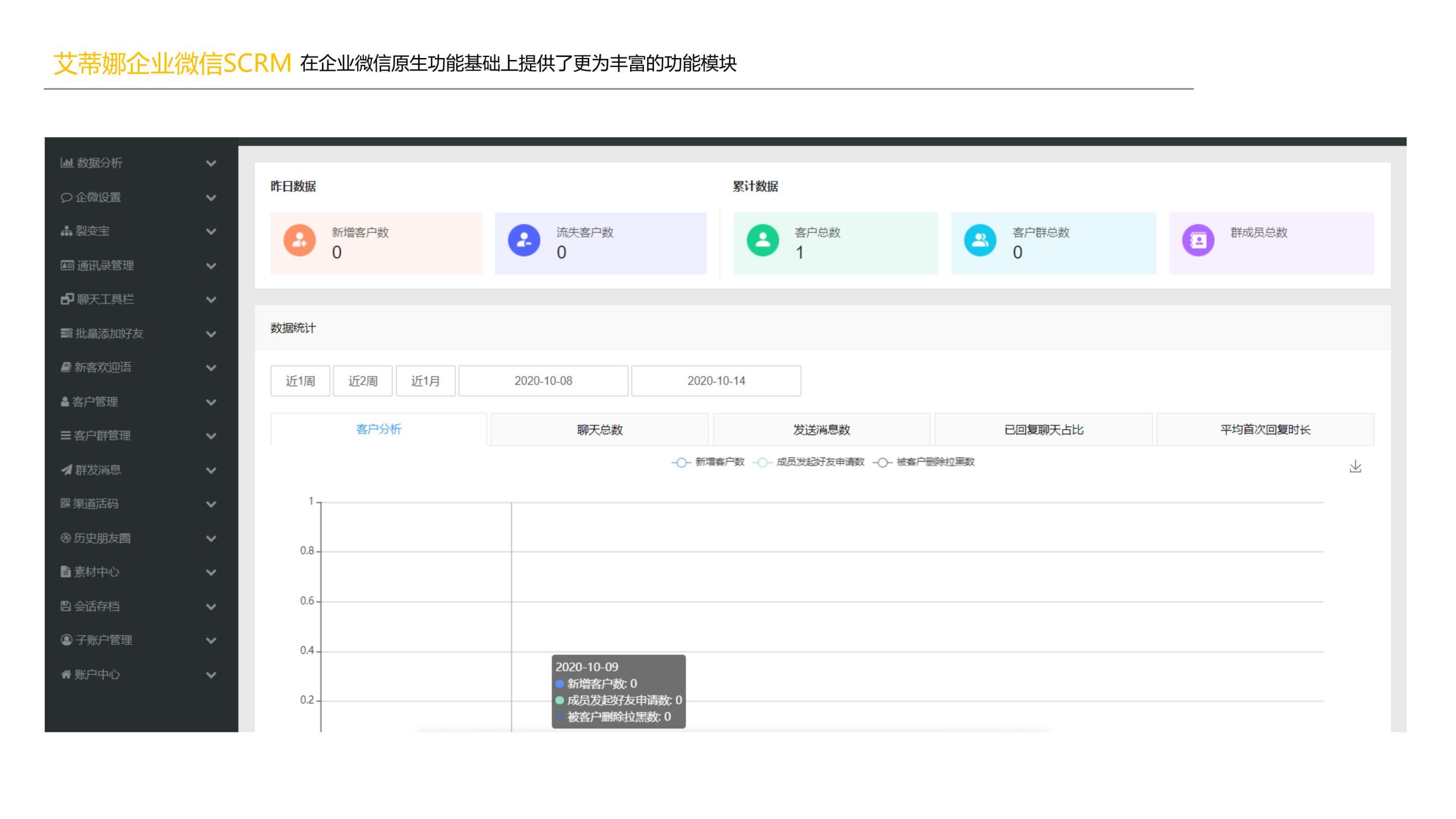1456x819 pixels.
Task: Select the 近1周 range button
Action: (300, 381)
